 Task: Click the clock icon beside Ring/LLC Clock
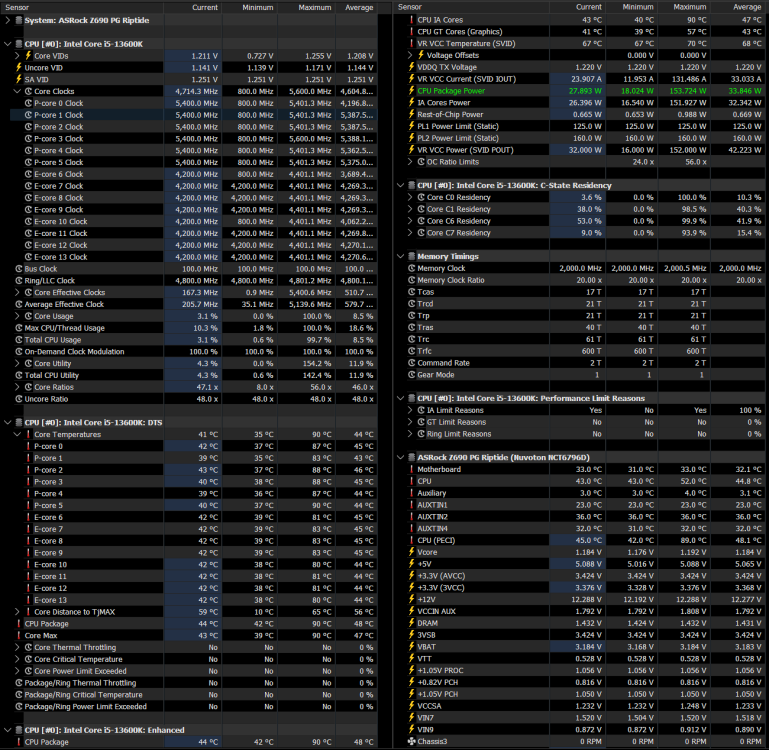click(x=19, y=281)
